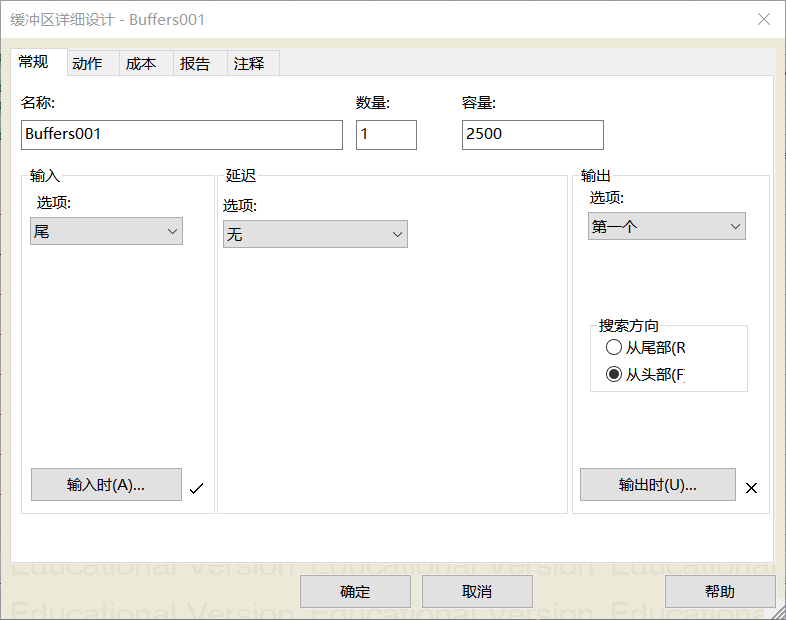Close the 缓冲区详细设计 dialog window
This screenshot has width=786, height=620.
[764, 20]
